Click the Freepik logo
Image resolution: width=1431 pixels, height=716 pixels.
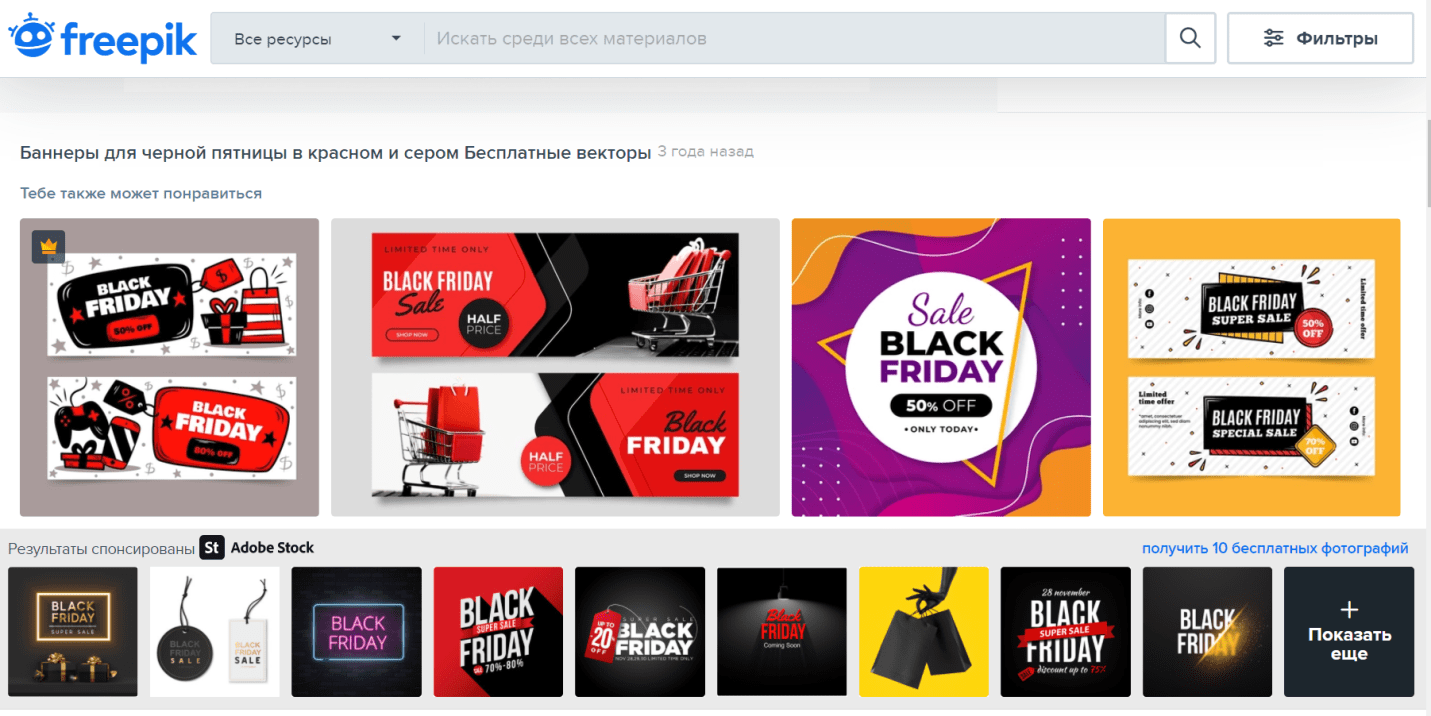pyautogui.click(x=103, y=38)
